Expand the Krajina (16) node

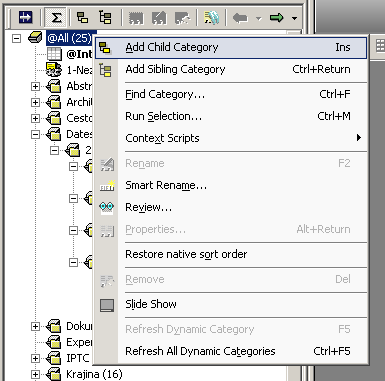(x=35, y=374)
